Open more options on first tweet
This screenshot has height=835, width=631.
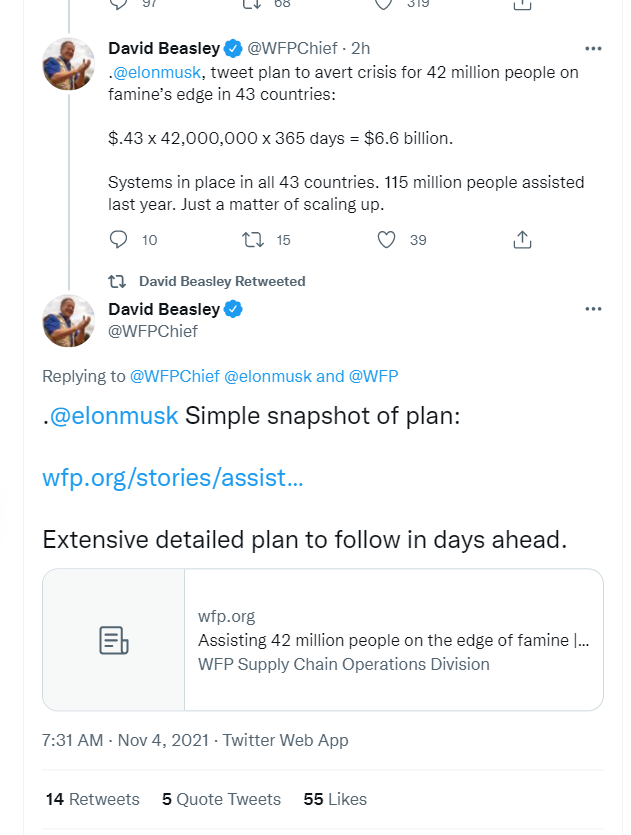tap(593, 48)
